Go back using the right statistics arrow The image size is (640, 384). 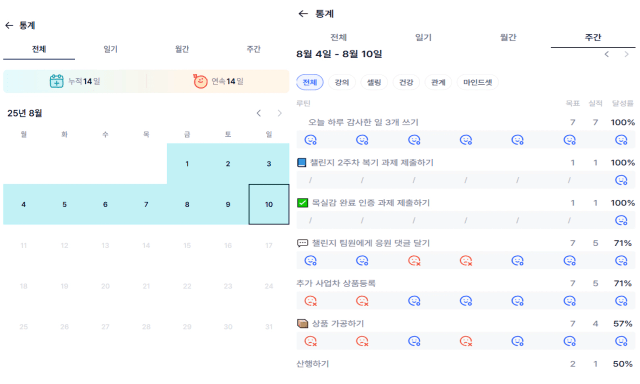303,14
